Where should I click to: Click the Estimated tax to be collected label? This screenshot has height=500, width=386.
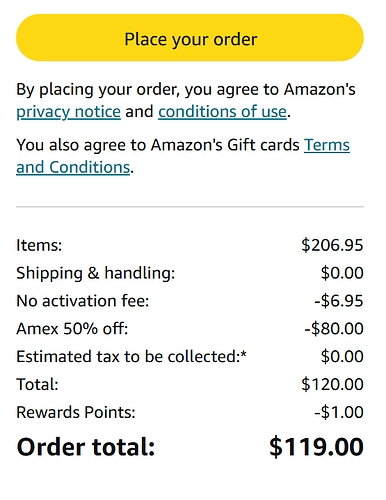click(x=131, y=357)
